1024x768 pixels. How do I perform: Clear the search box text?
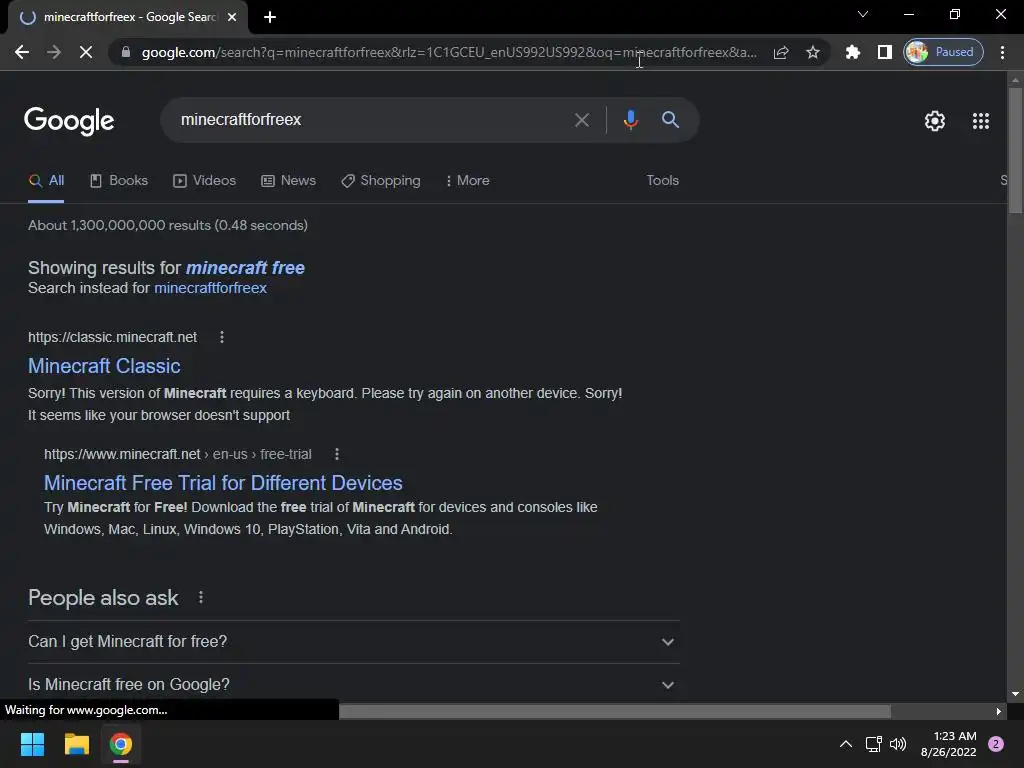pos(581,120)
